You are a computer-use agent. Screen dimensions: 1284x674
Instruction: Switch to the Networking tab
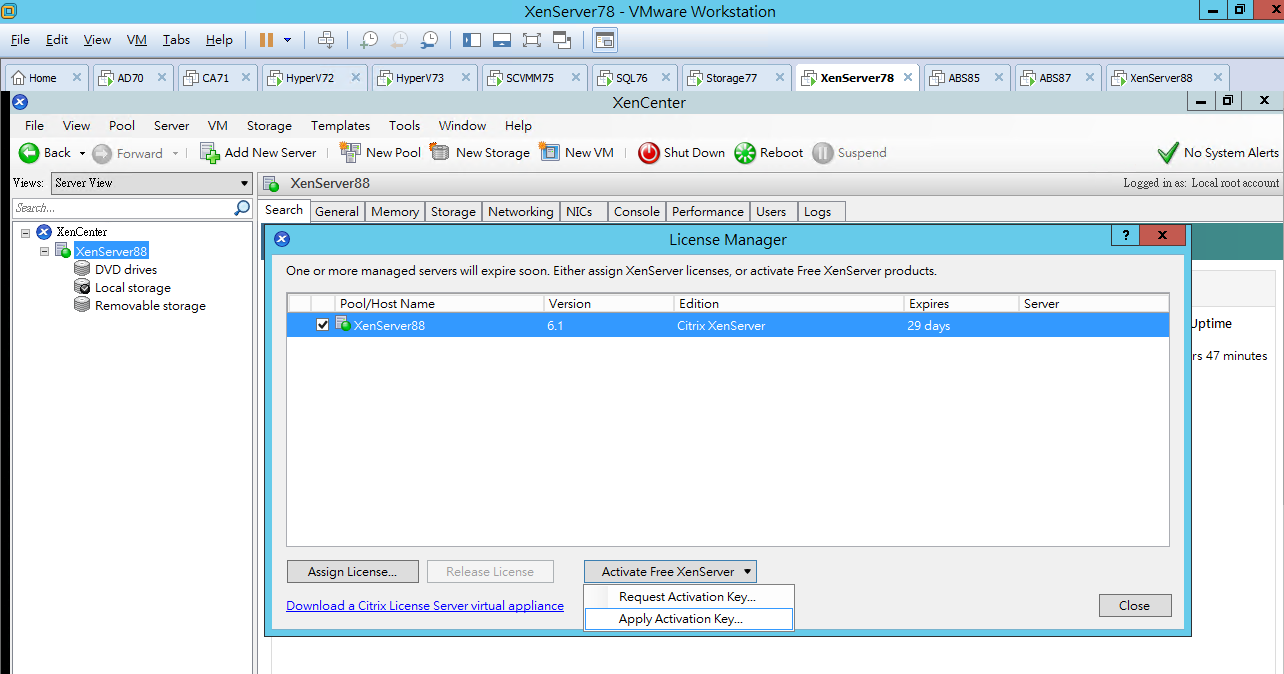[520, 212]
